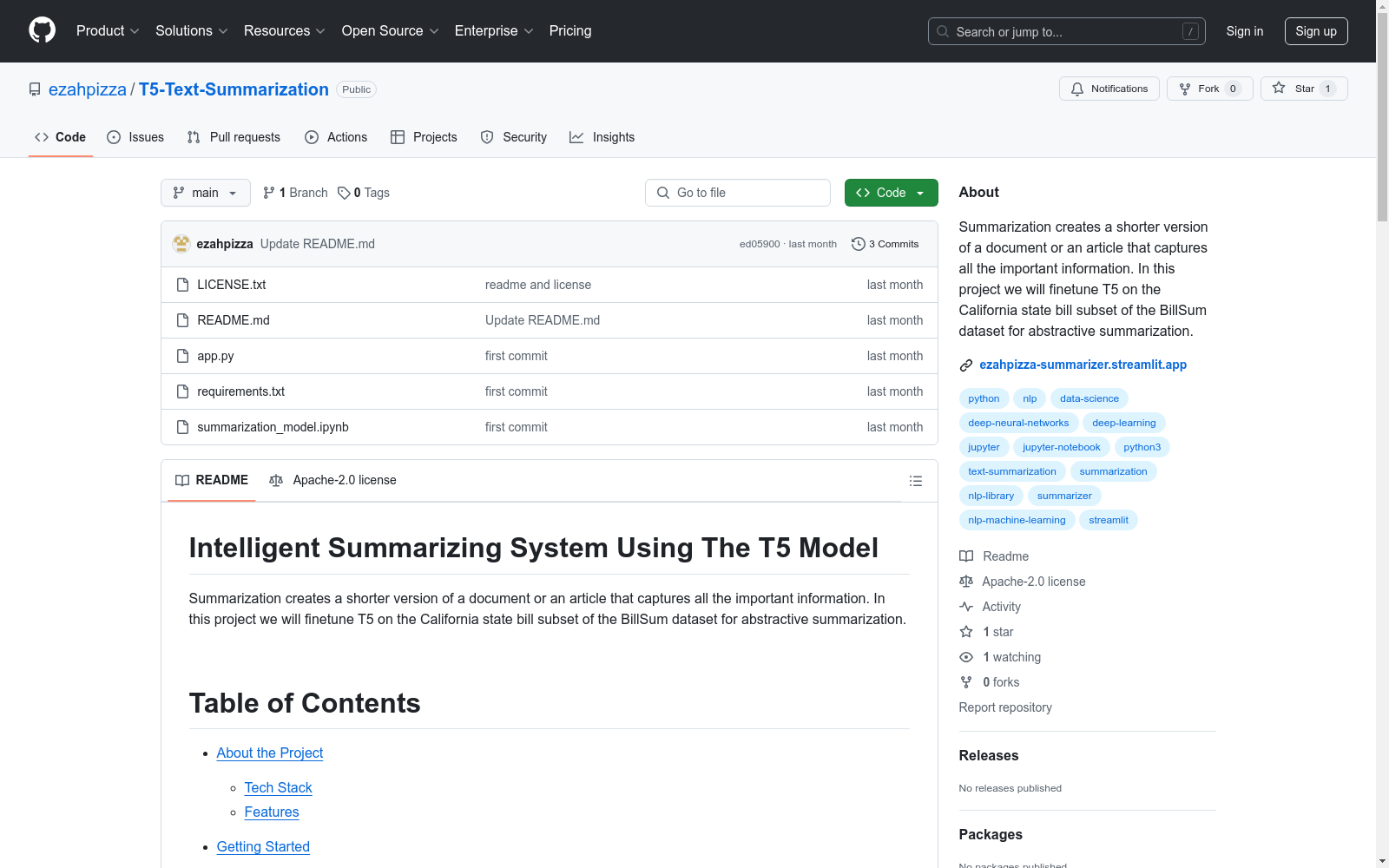Open the main branch selector dropdown
The image size is (1389, 868).
click(206, 193)
